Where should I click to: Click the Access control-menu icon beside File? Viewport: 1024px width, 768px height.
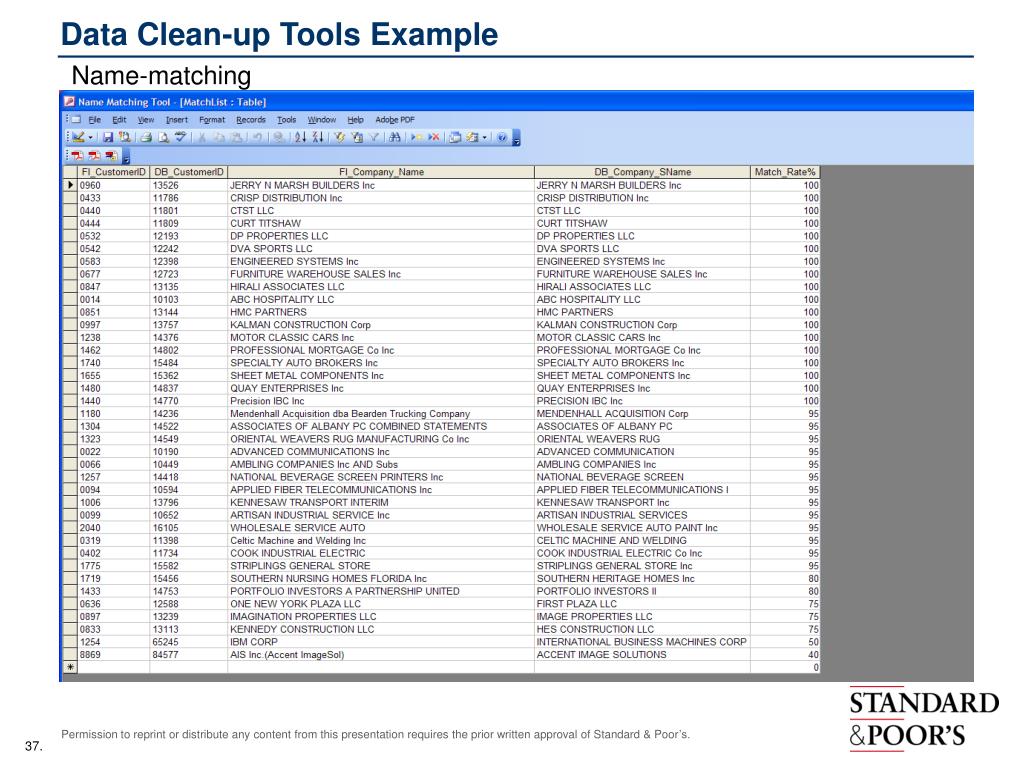tap(76, 120)
